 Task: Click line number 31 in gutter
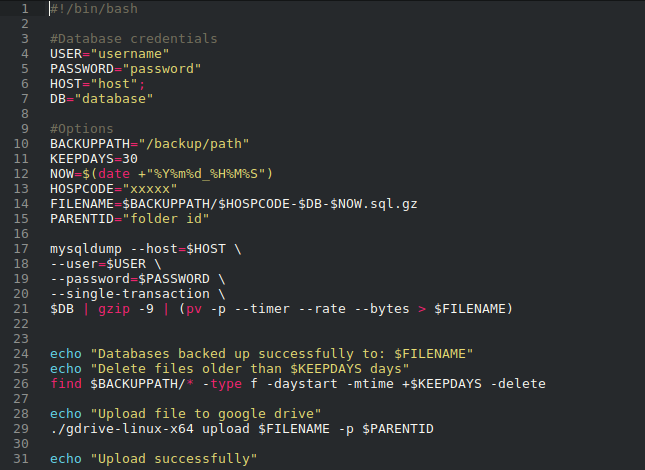tap(21, 459)
